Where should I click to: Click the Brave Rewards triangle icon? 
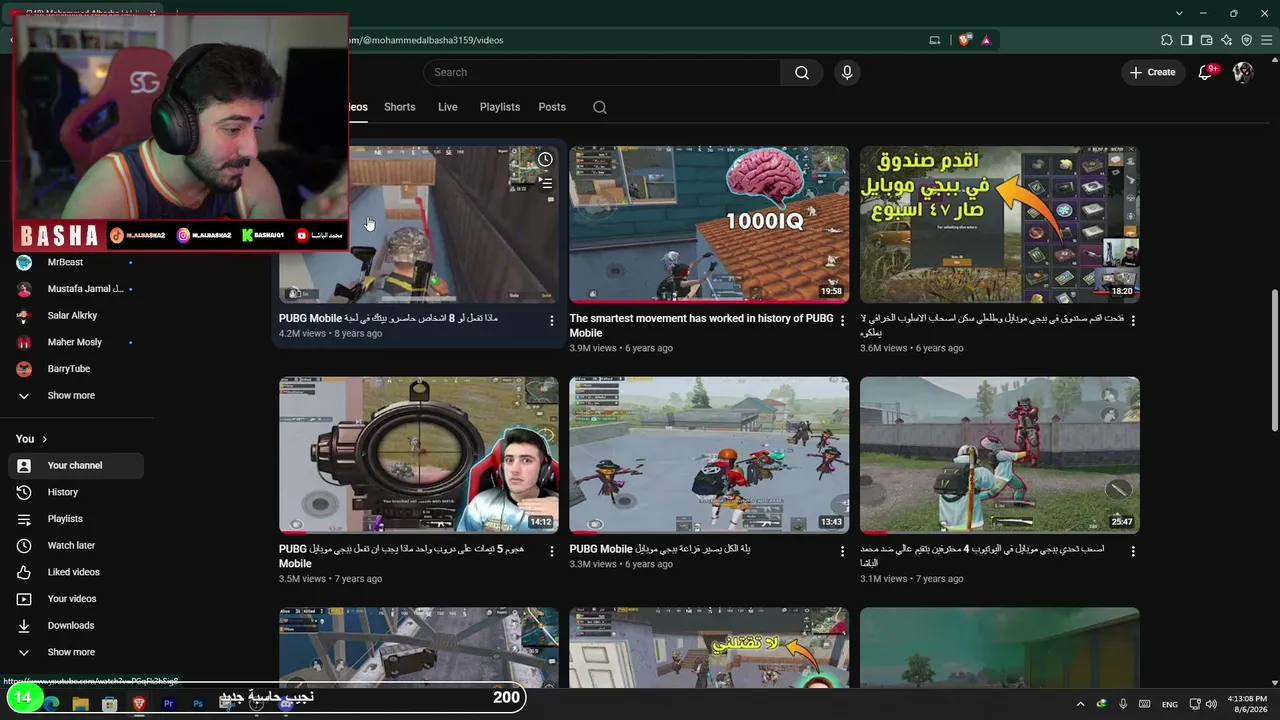tap(986, 40)
